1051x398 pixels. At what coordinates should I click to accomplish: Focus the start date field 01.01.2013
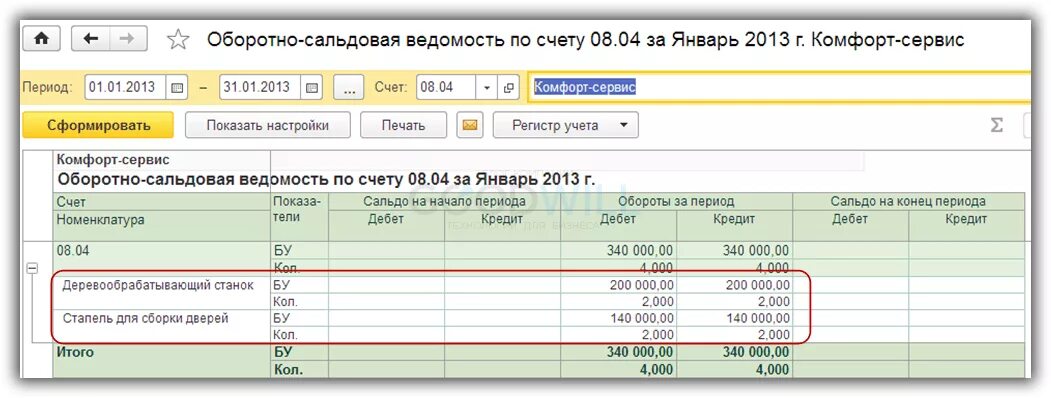pyautogui.click(x=125, y=87)
